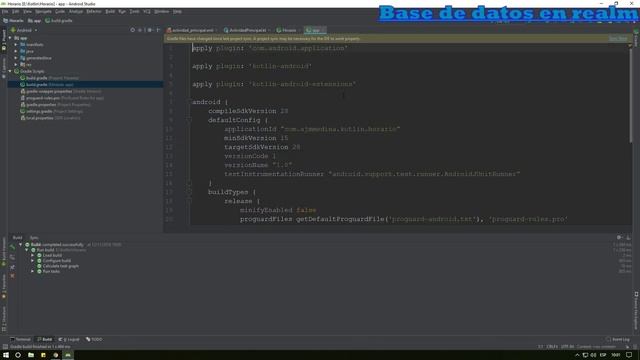
Task: Open the Event Log
Action: (618, 340)
